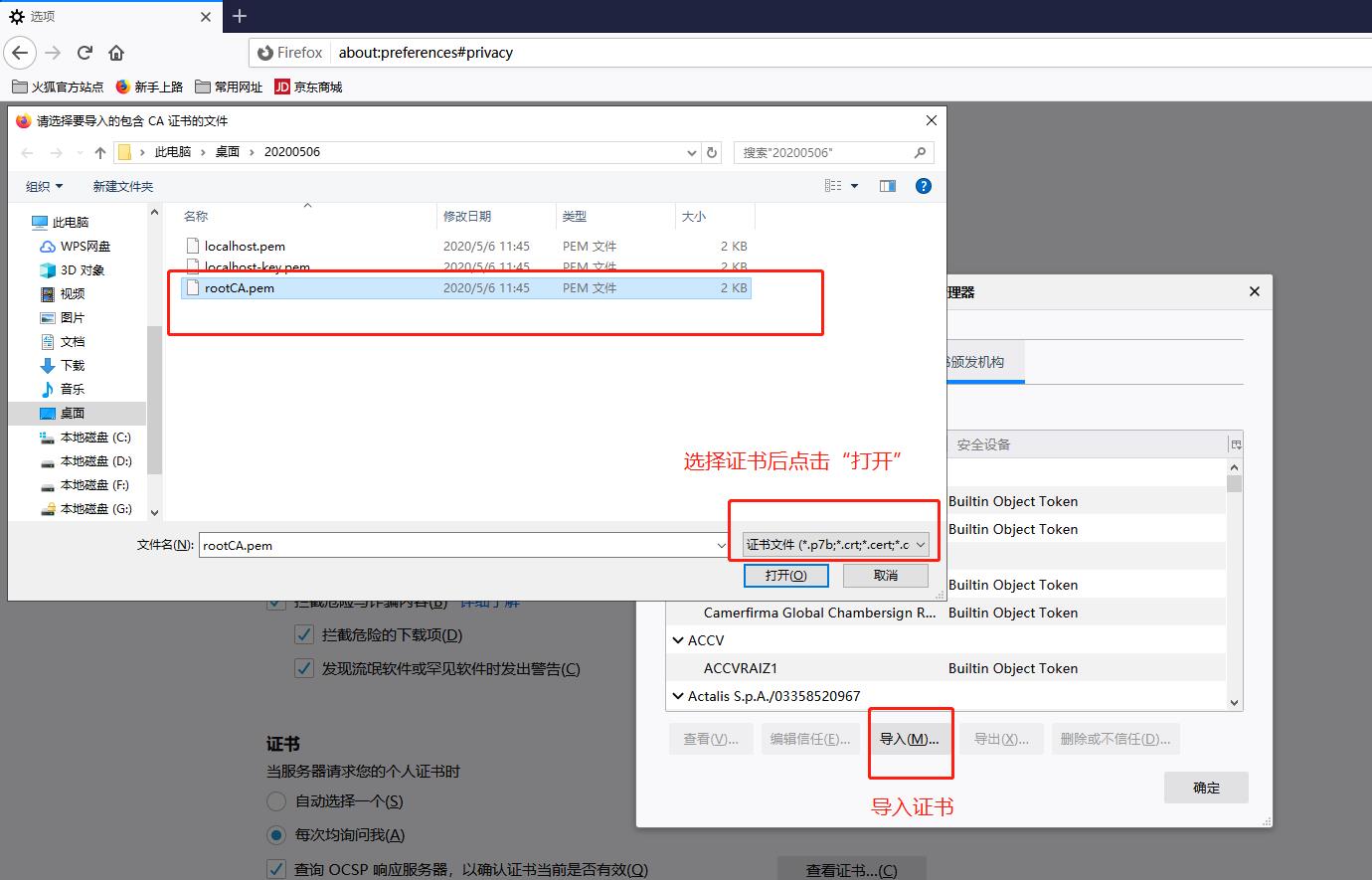The width and height of the screenshot is (1372, 880).
Task: Switch to the 证书颁发机构 tab
Action: click(984, 361)
